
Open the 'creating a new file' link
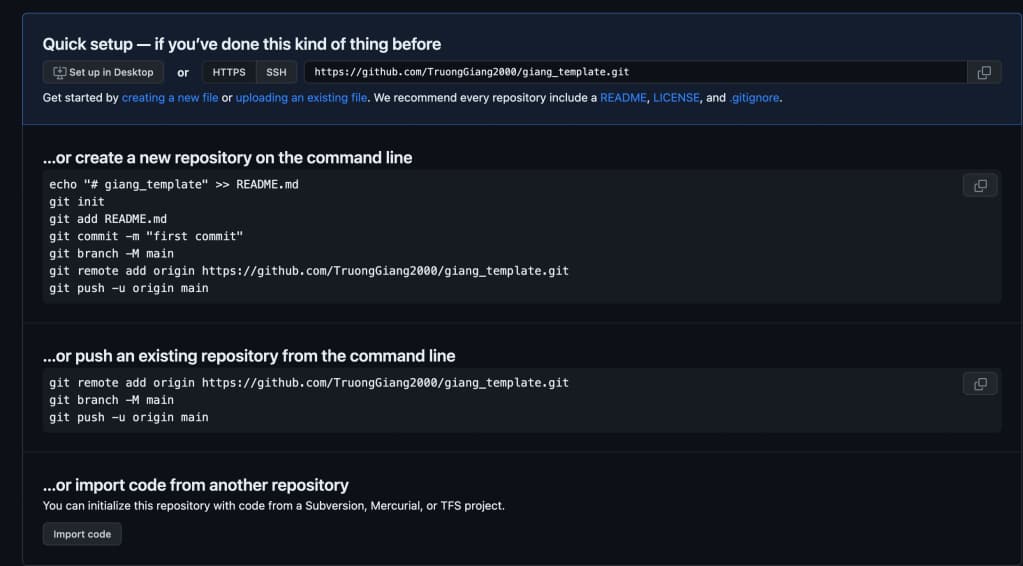pyautogui.click(x=169, y=98)
